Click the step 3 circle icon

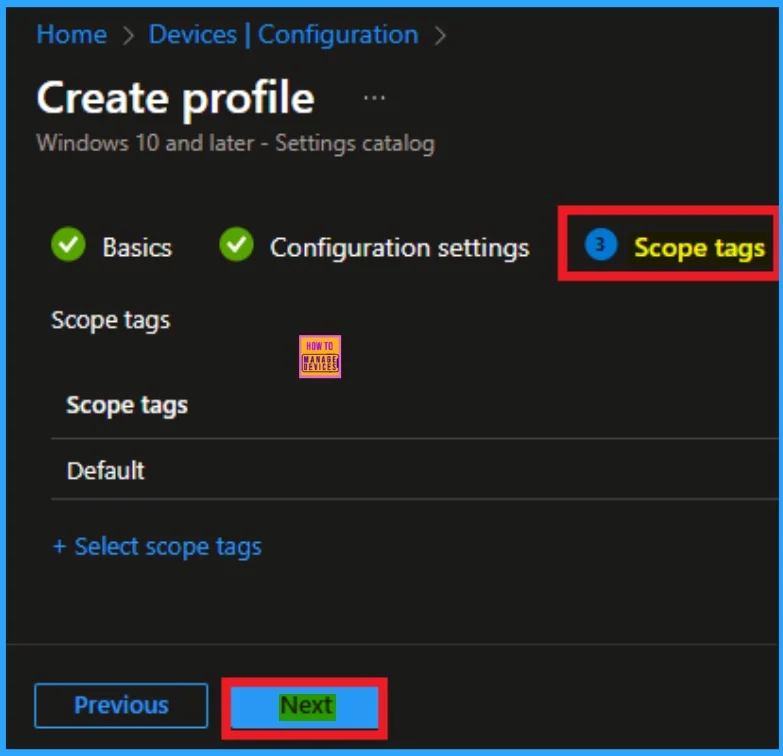[600, 245]
